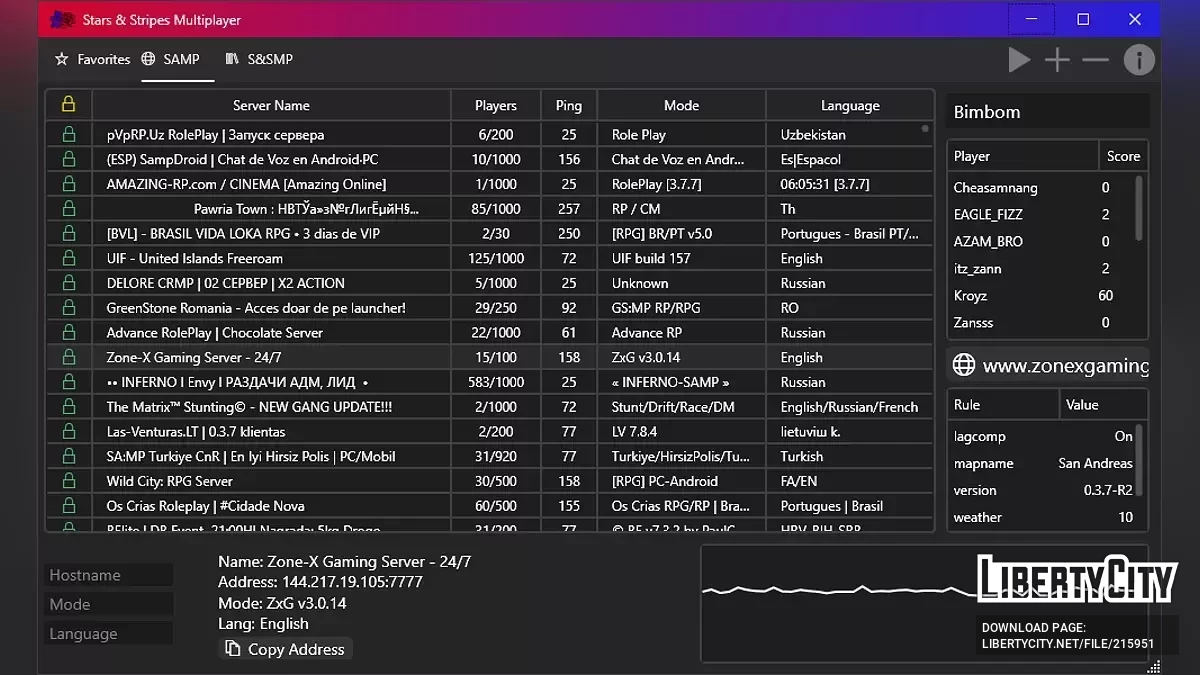Open the S&SMP tab
Image resolution: width=1200 pixels, height=675 pixels.
click(x=259, y=60)
